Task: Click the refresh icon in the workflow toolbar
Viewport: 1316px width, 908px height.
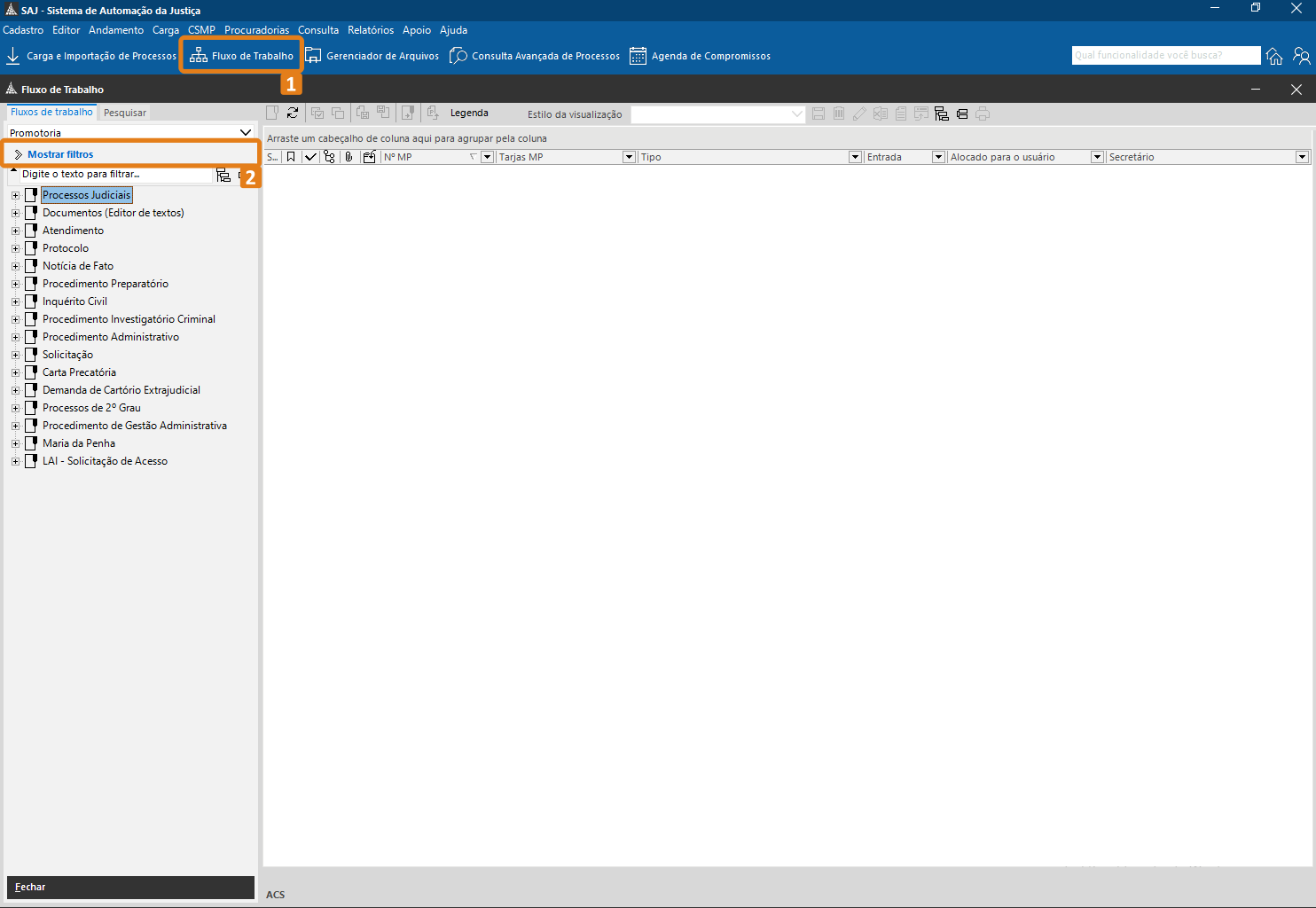Action: (293, 113)
